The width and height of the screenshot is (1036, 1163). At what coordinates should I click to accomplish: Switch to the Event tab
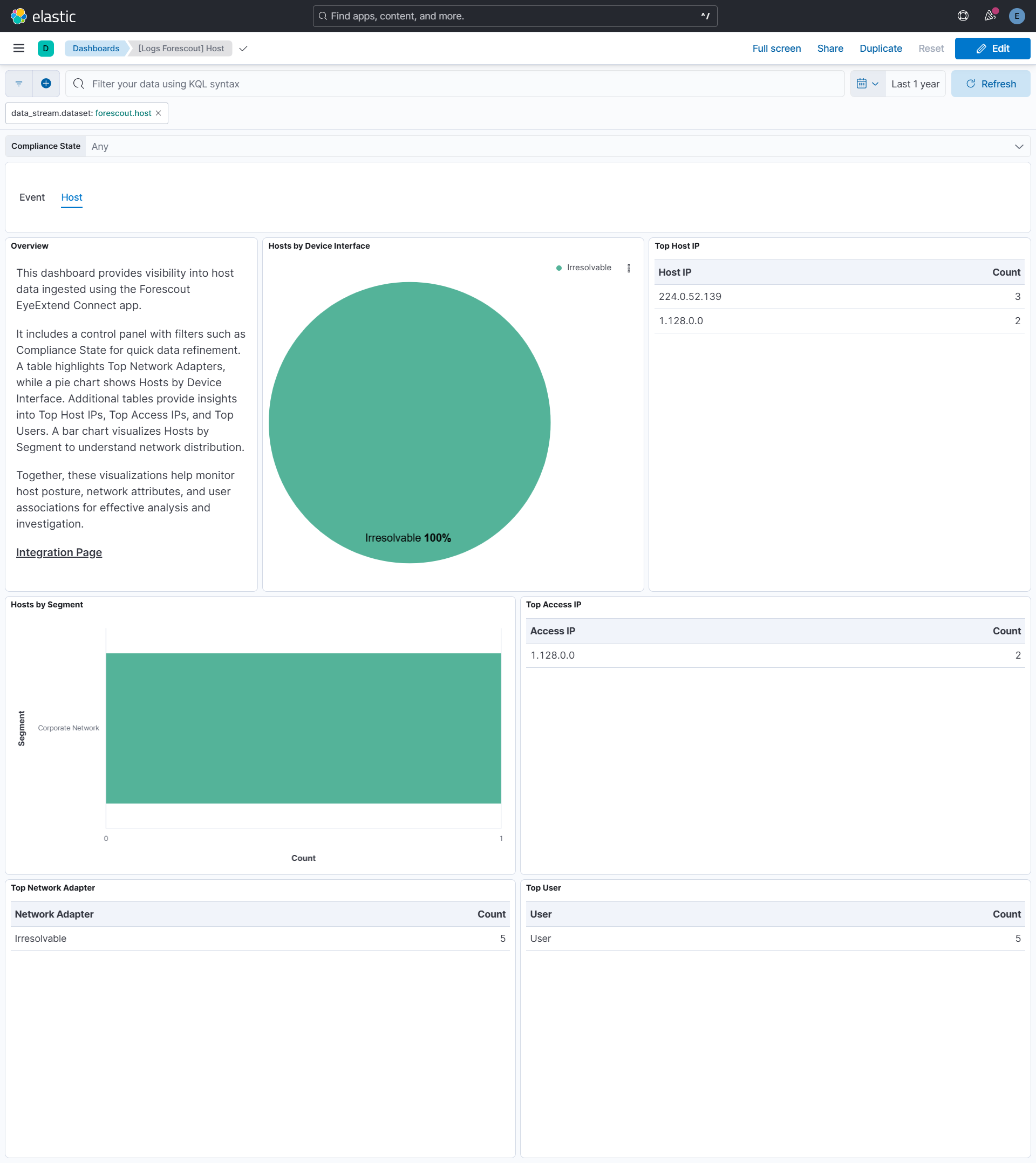32,197
